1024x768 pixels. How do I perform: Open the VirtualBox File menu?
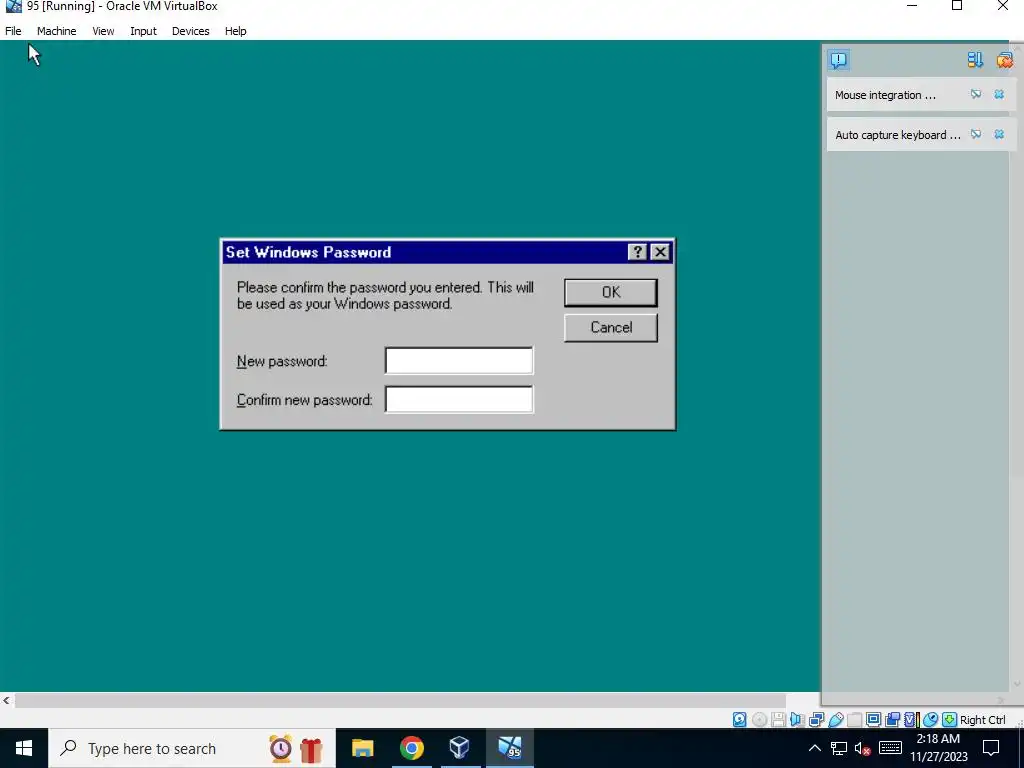[x=13, y=31]
